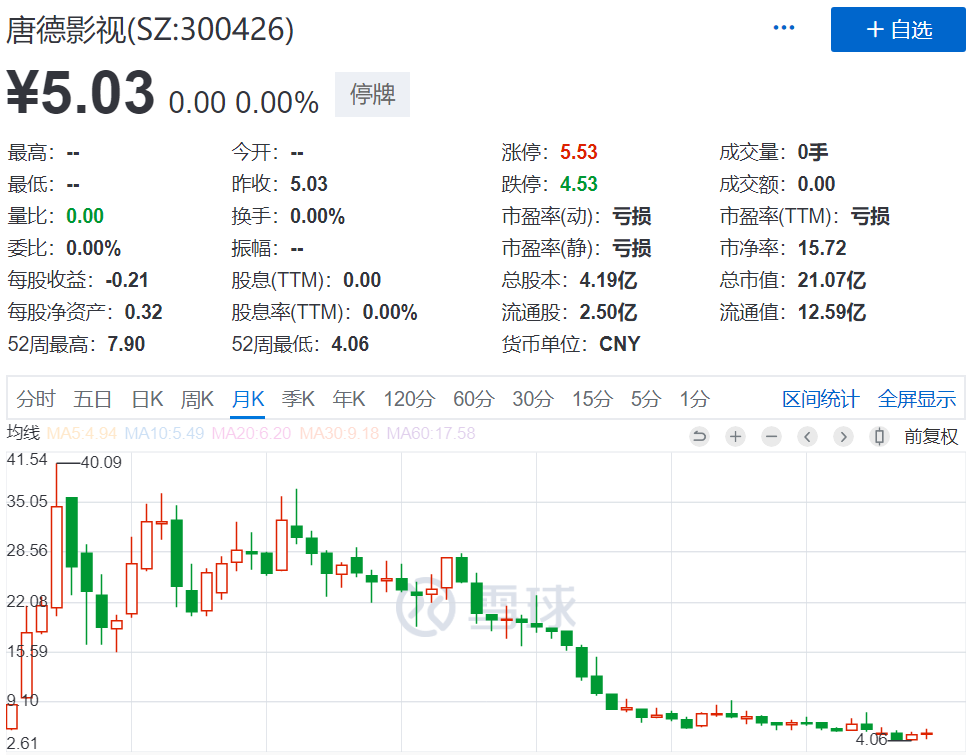This screenshot has height=755, width=972.
Task: Click the undo/reset chart icon
Action: (x=698, y=436)
